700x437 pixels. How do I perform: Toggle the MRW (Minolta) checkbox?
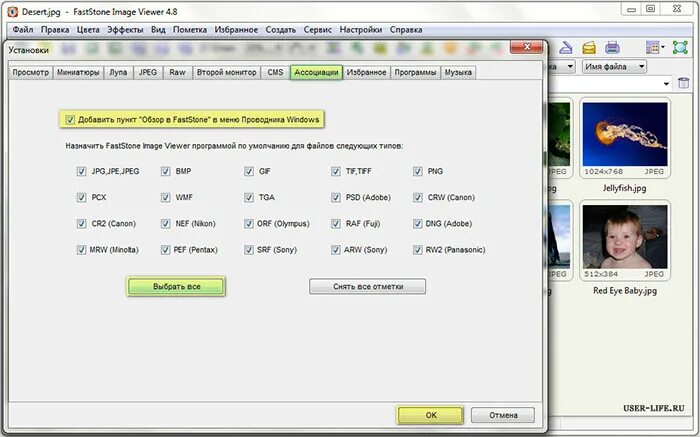(x=81, y=250)
